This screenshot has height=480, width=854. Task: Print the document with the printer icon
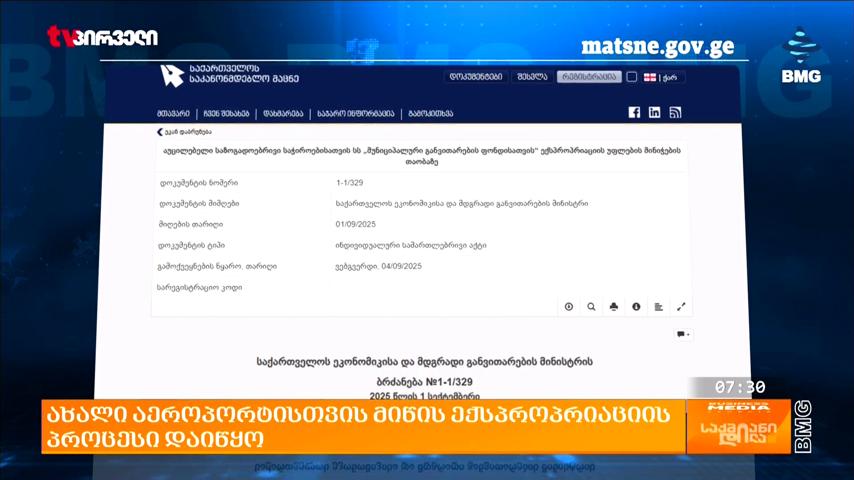pyautogui.click(x=614, y=307)
